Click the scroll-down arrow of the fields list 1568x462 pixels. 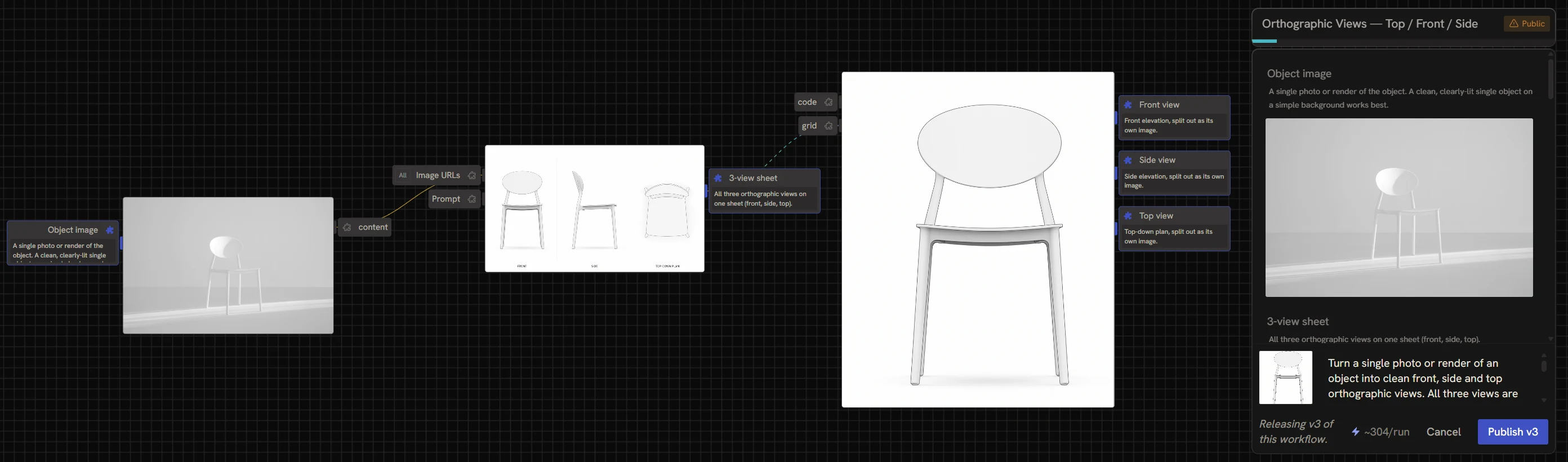click(x=1551, y=339)
